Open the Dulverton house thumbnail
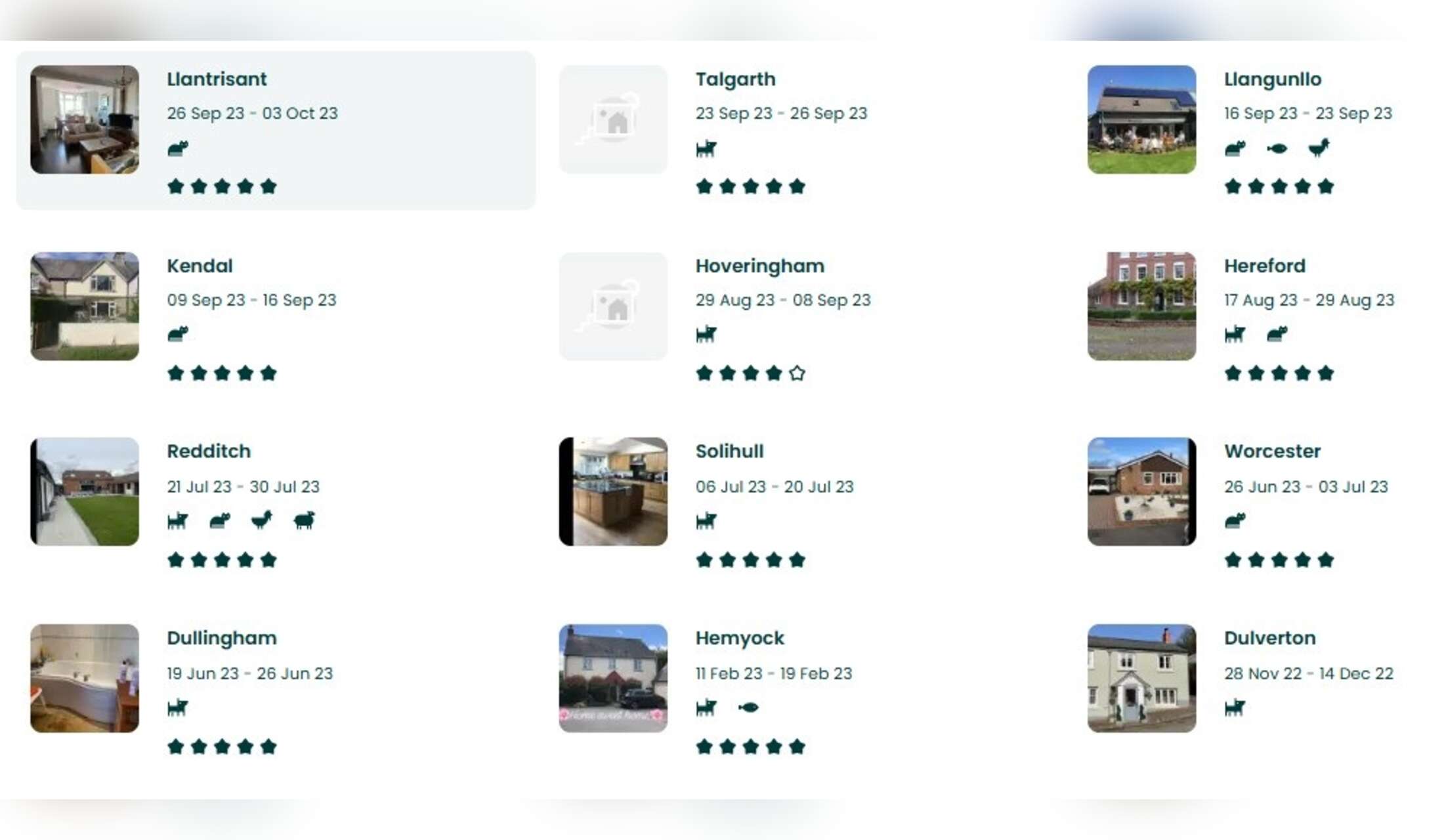1444x840 pixels. click(1141, 678)
